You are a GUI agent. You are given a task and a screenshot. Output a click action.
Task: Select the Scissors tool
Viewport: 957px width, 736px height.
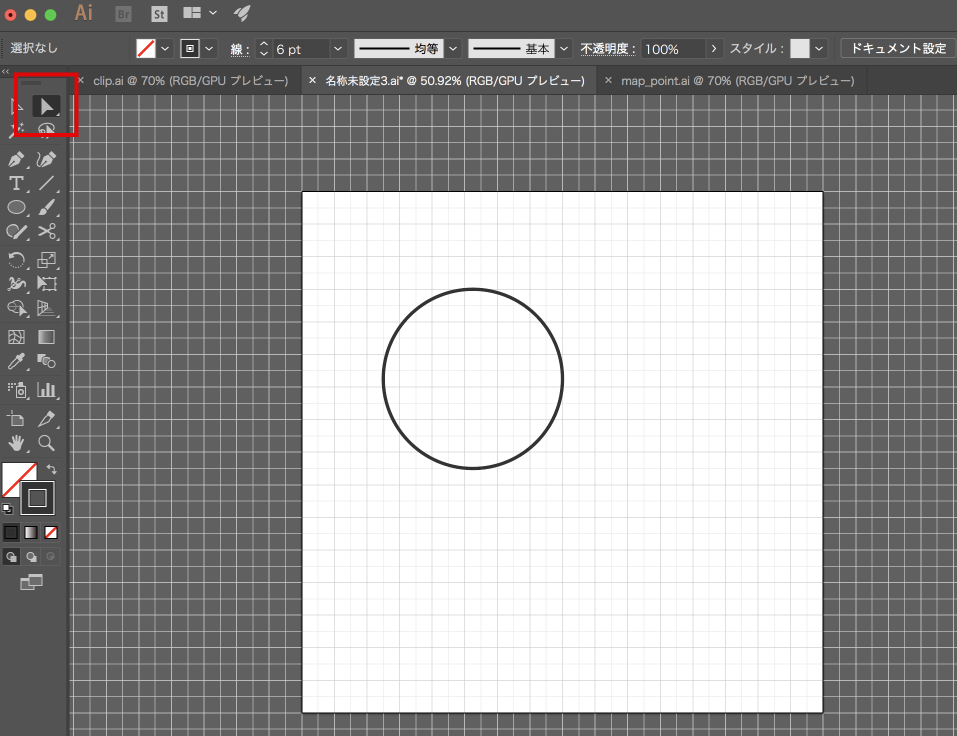[x=46, y=231]
